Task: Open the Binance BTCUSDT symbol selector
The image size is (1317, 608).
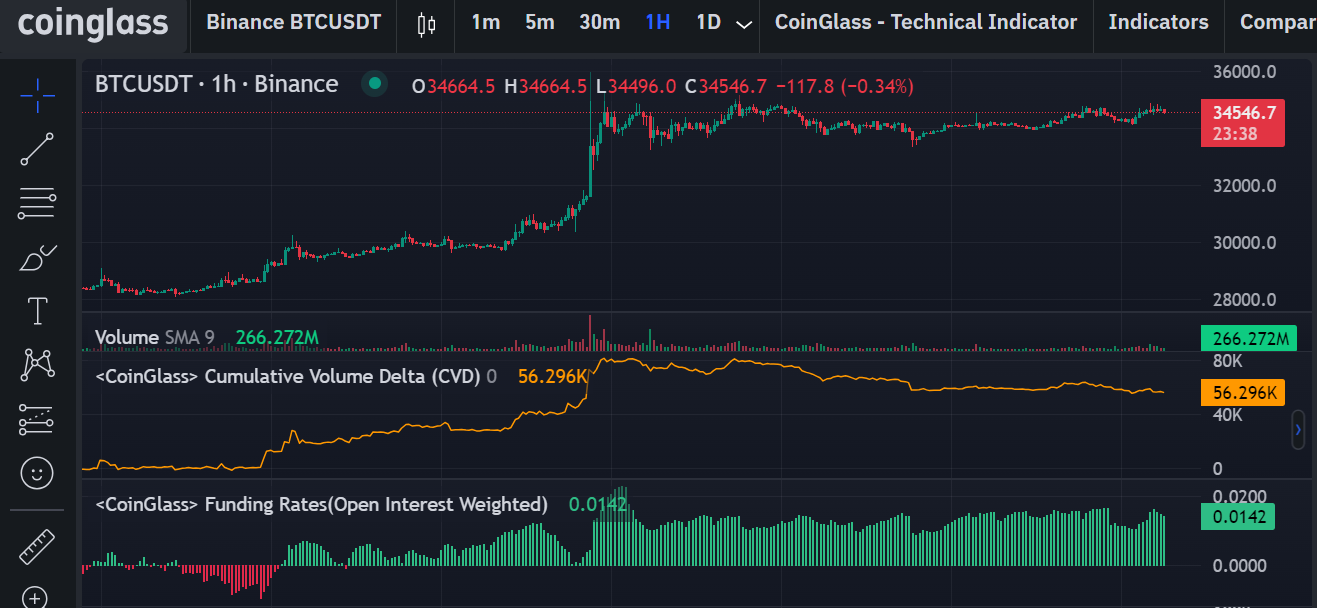Action: coord(294,22)
